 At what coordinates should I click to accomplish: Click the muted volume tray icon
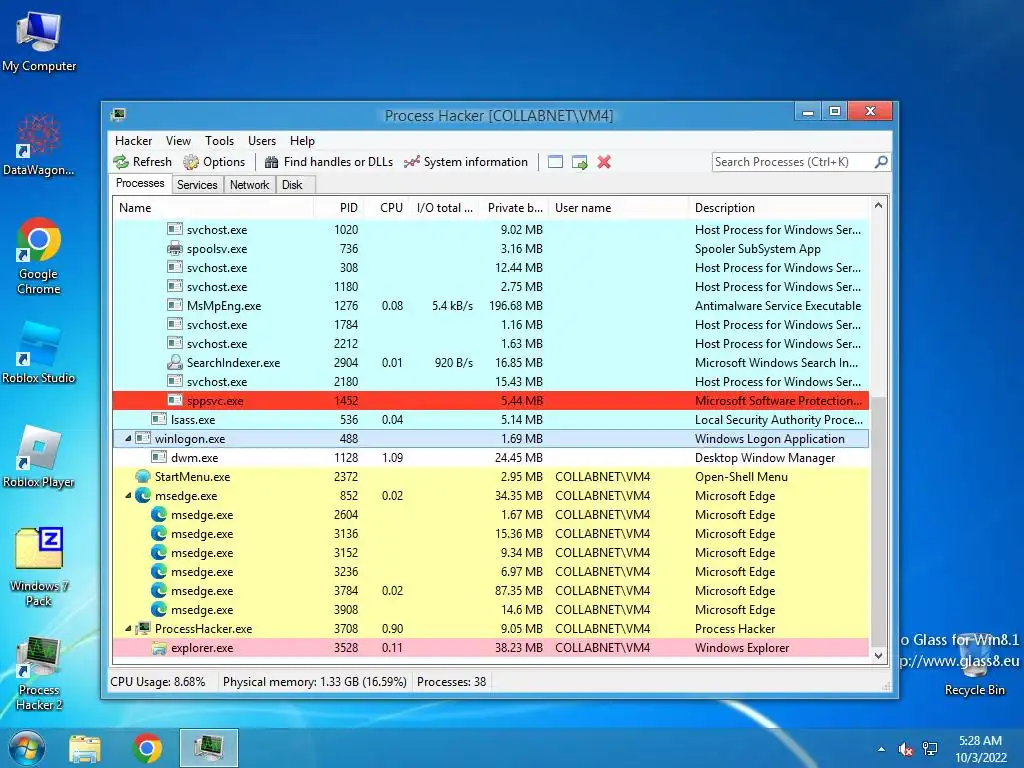pyautogui.click(x=905, y=749)
